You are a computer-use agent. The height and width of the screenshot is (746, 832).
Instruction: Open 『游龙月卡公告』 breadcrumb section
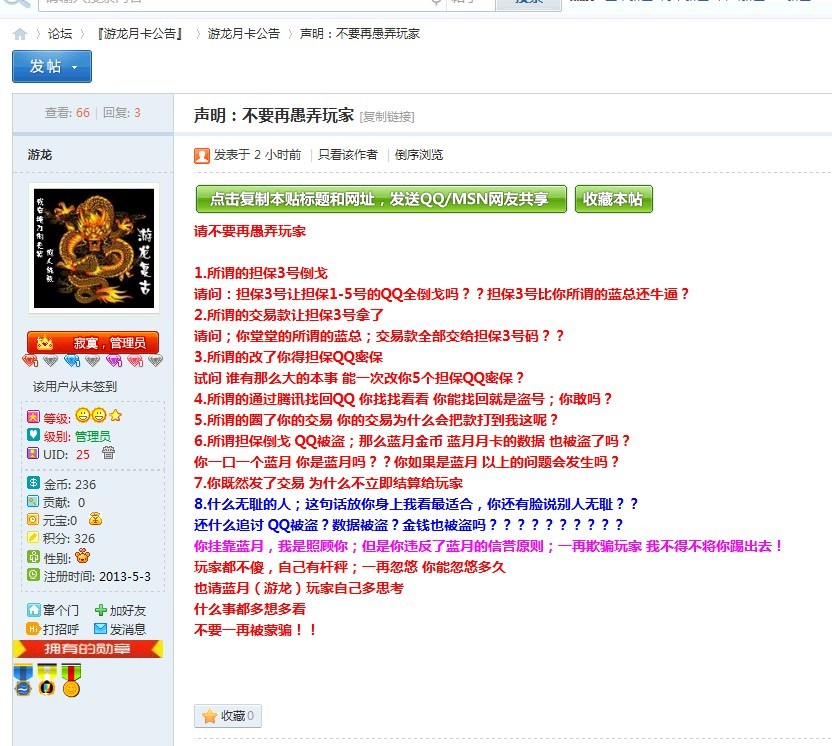click(140, 34)
